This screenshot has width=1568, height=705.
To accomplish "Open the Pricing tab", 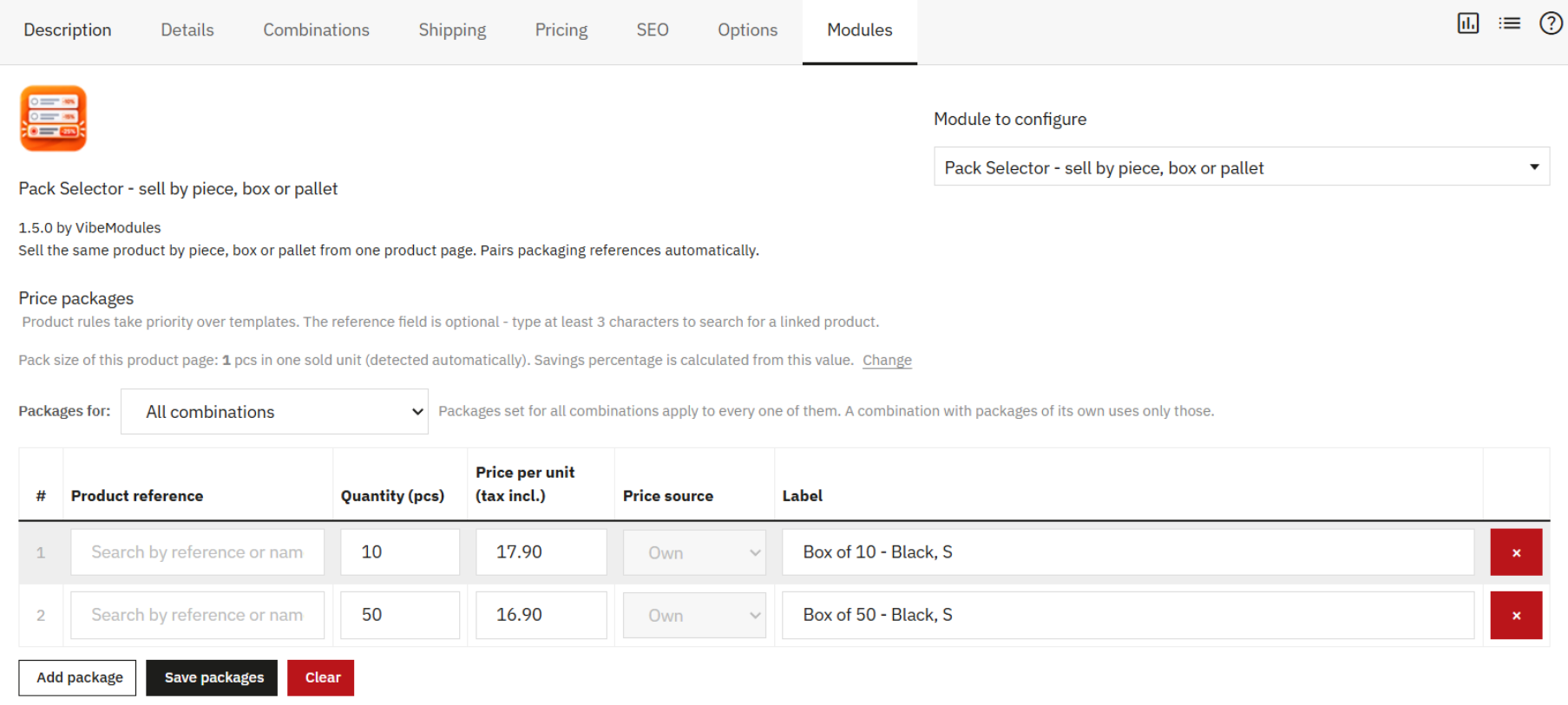I will 561,30.
